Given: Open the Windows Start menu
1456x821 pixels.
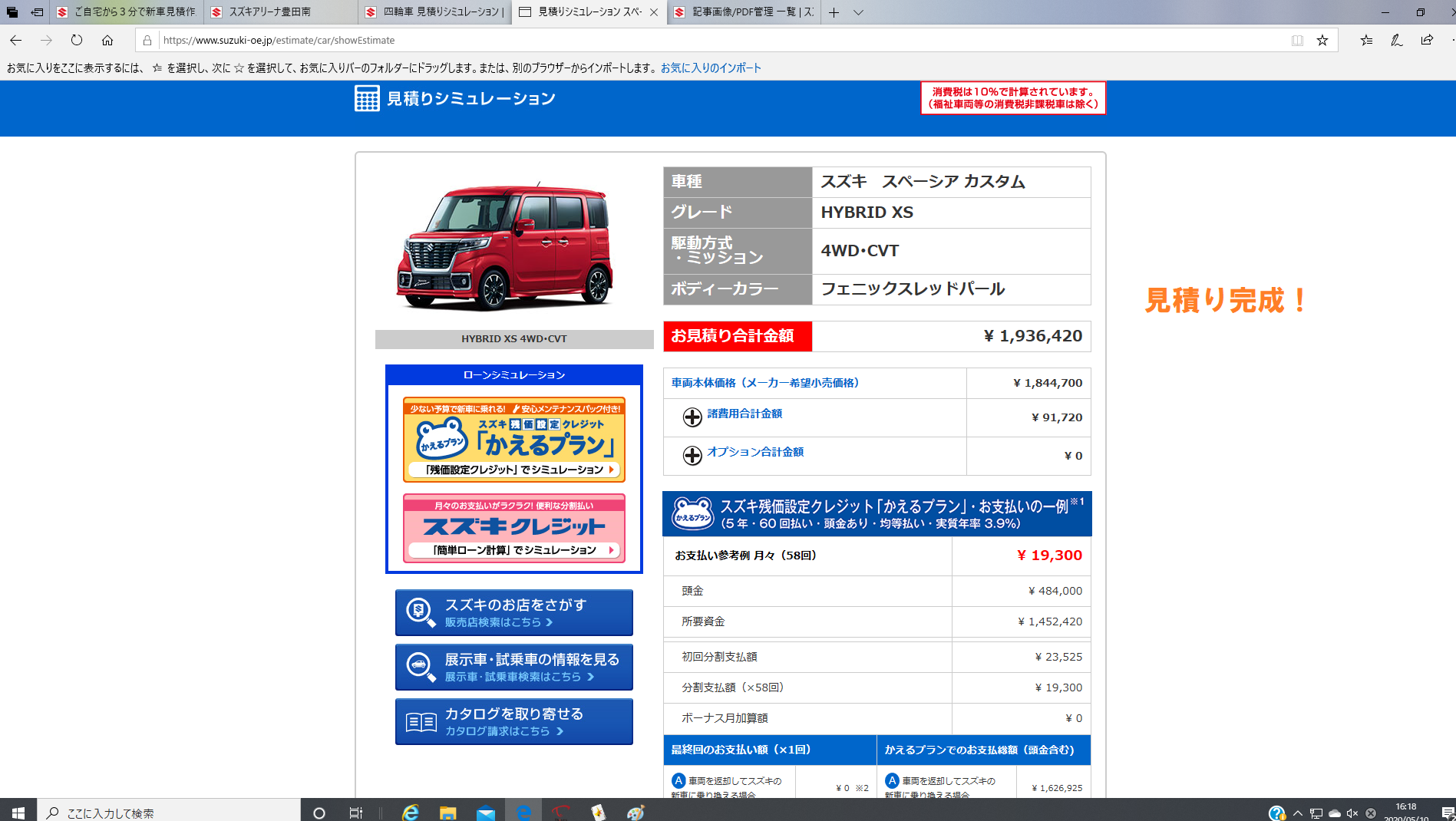Looking at the screenshot, I should point(18,812).
